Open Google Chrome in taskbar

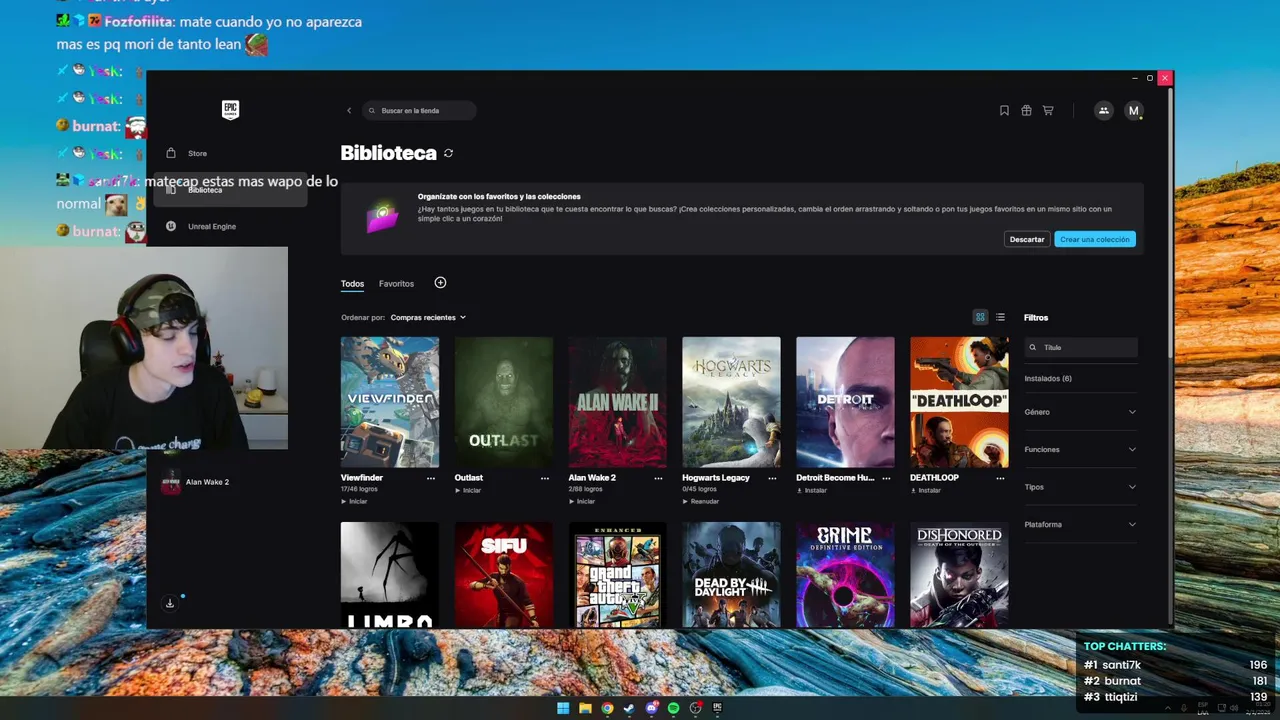point(607,708)
